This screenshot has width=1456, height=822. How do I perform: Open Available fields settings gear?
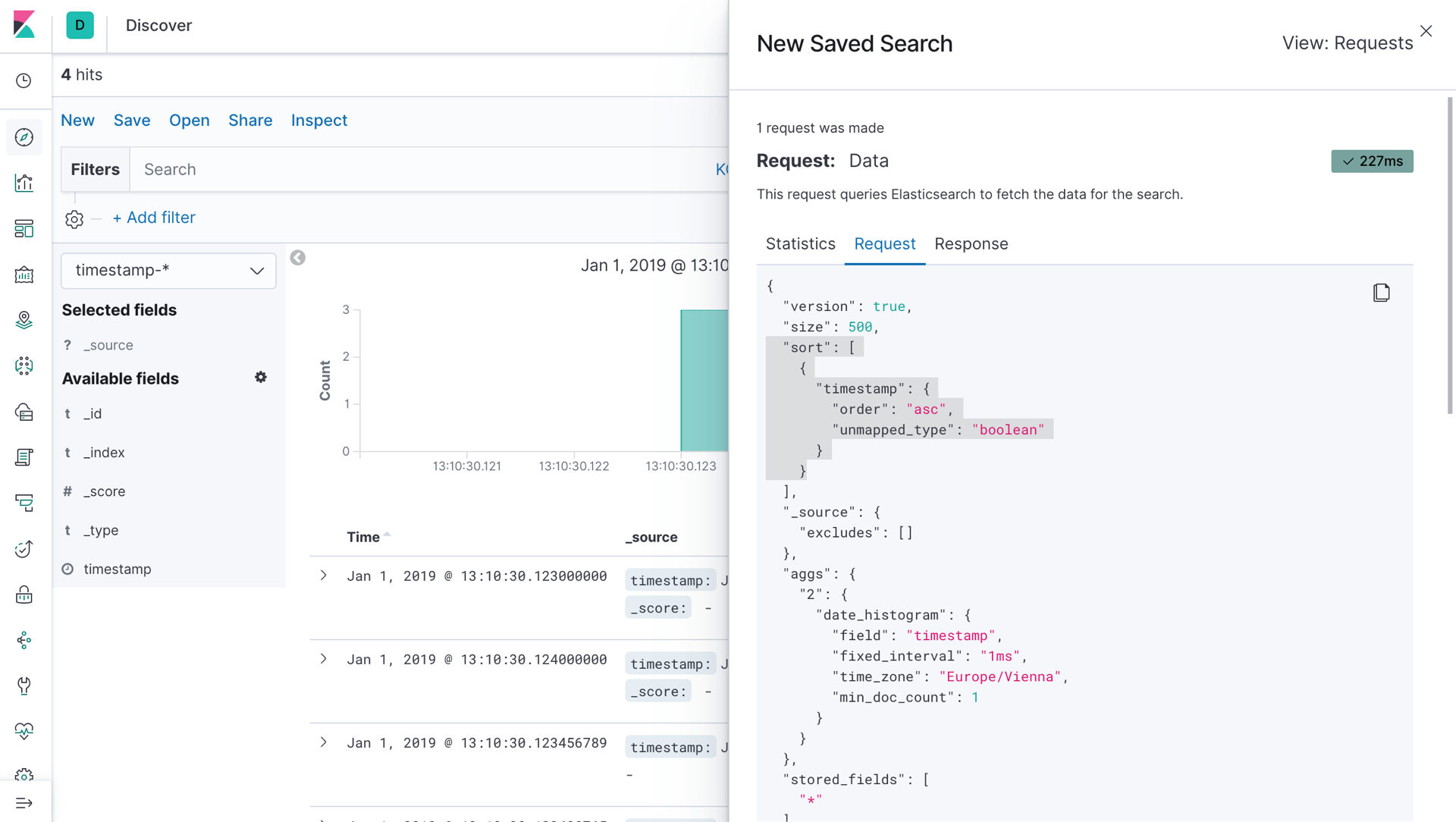click(261, 378)
